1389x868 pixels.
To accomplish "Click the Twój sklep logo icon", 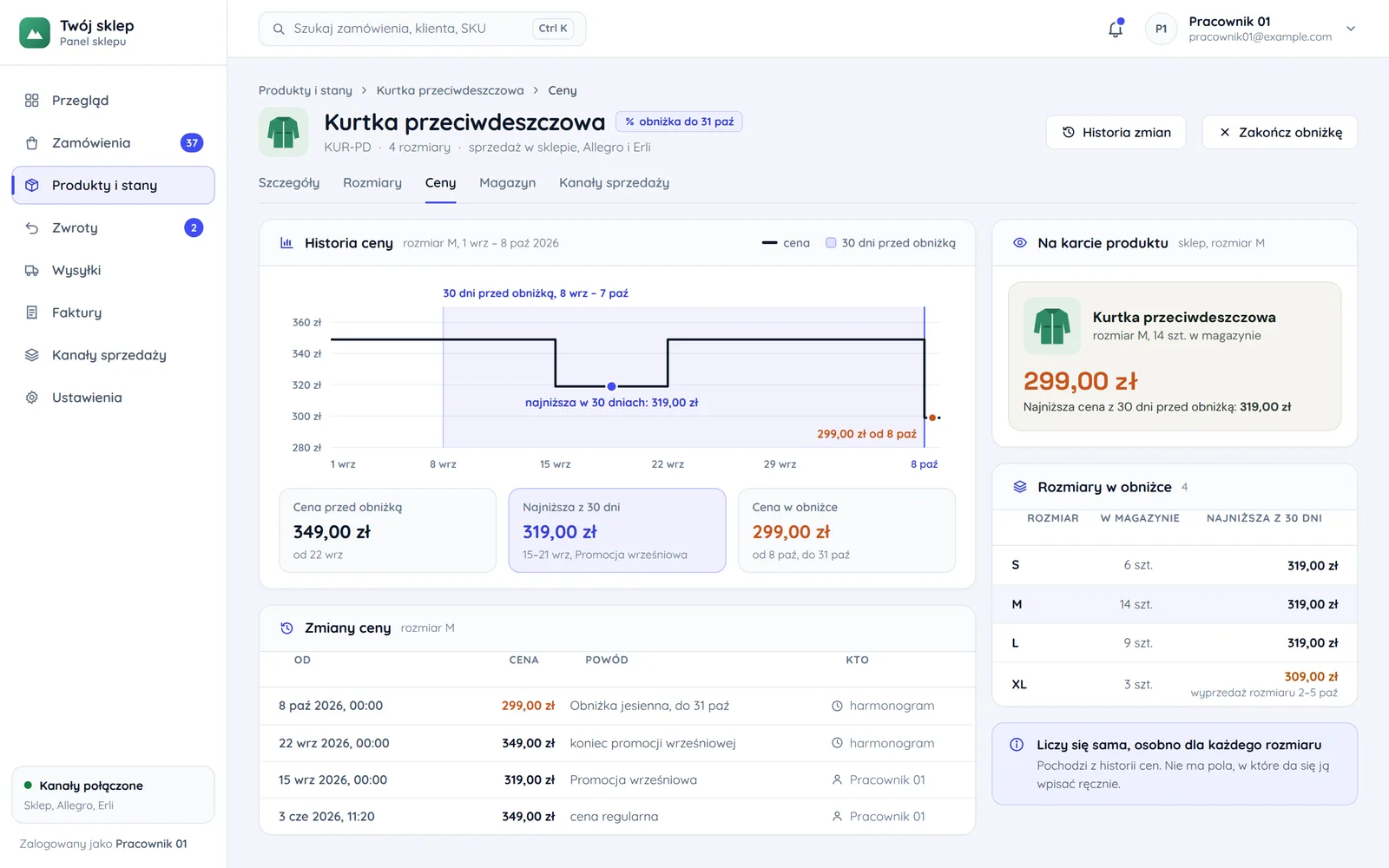I will click(x=35, y=33).
